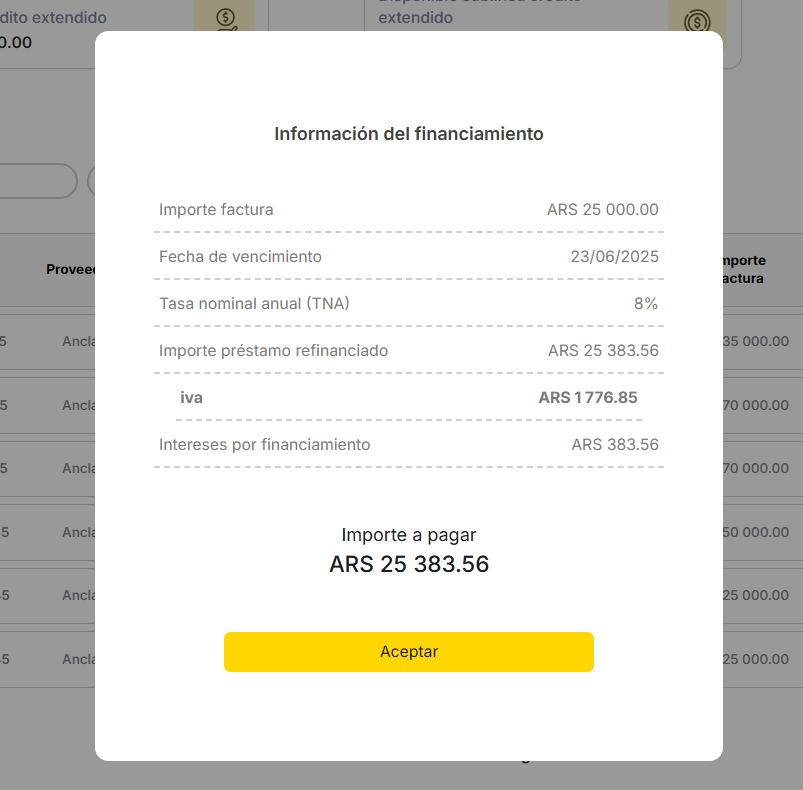Click the Tasa nominal anual (TNA) label
The height and width of the screenshot is (790, 803).
[254, 304]
